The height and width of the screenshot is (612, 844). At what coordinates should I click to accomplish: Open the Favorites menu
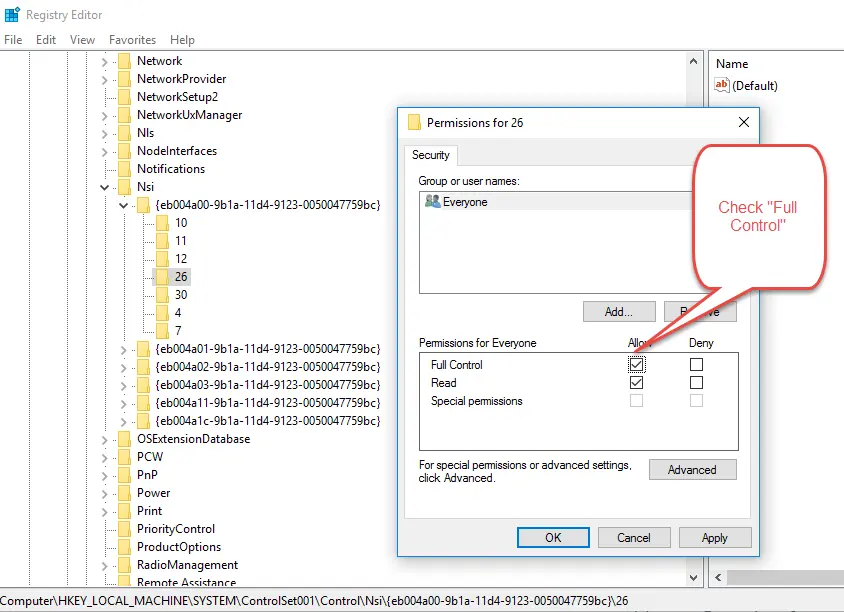(x=132, y=40)
